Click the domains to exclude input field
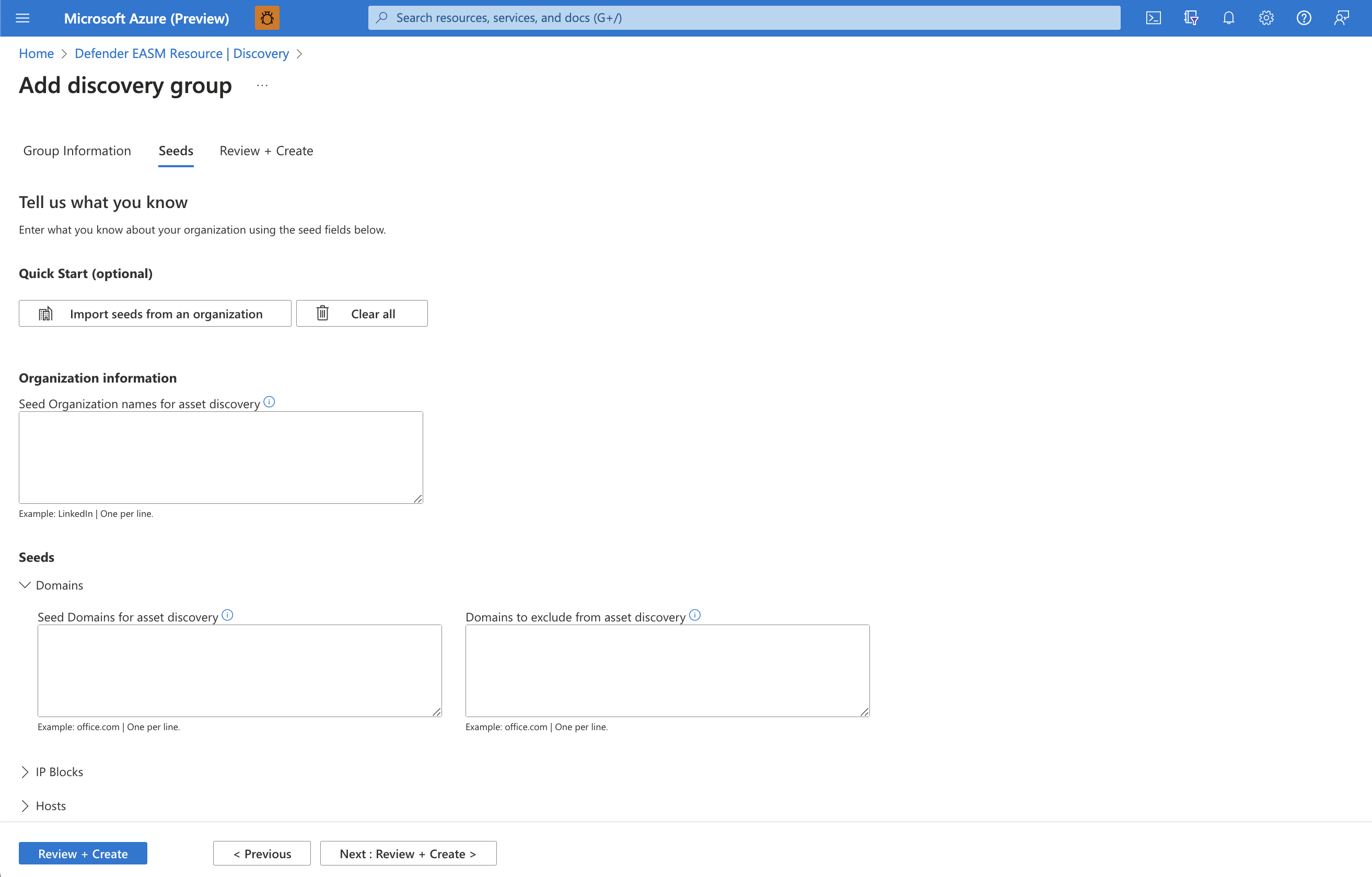 coord(667,670)
